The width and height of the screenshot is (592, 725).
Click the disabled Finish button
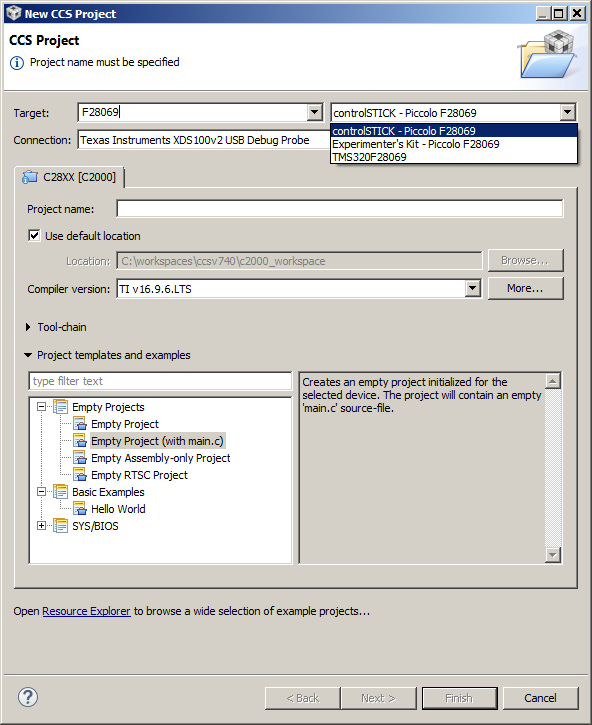(459, 698)
